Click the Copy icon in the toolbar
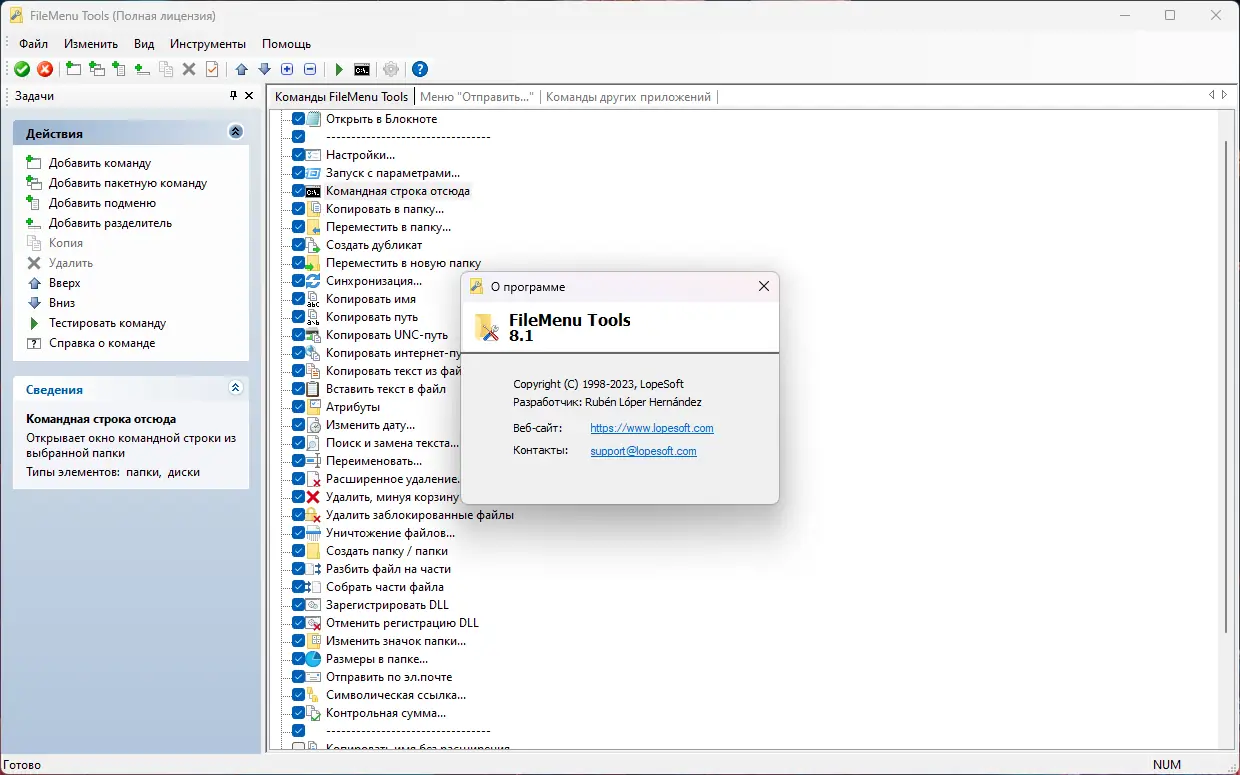 pos(166,69)
